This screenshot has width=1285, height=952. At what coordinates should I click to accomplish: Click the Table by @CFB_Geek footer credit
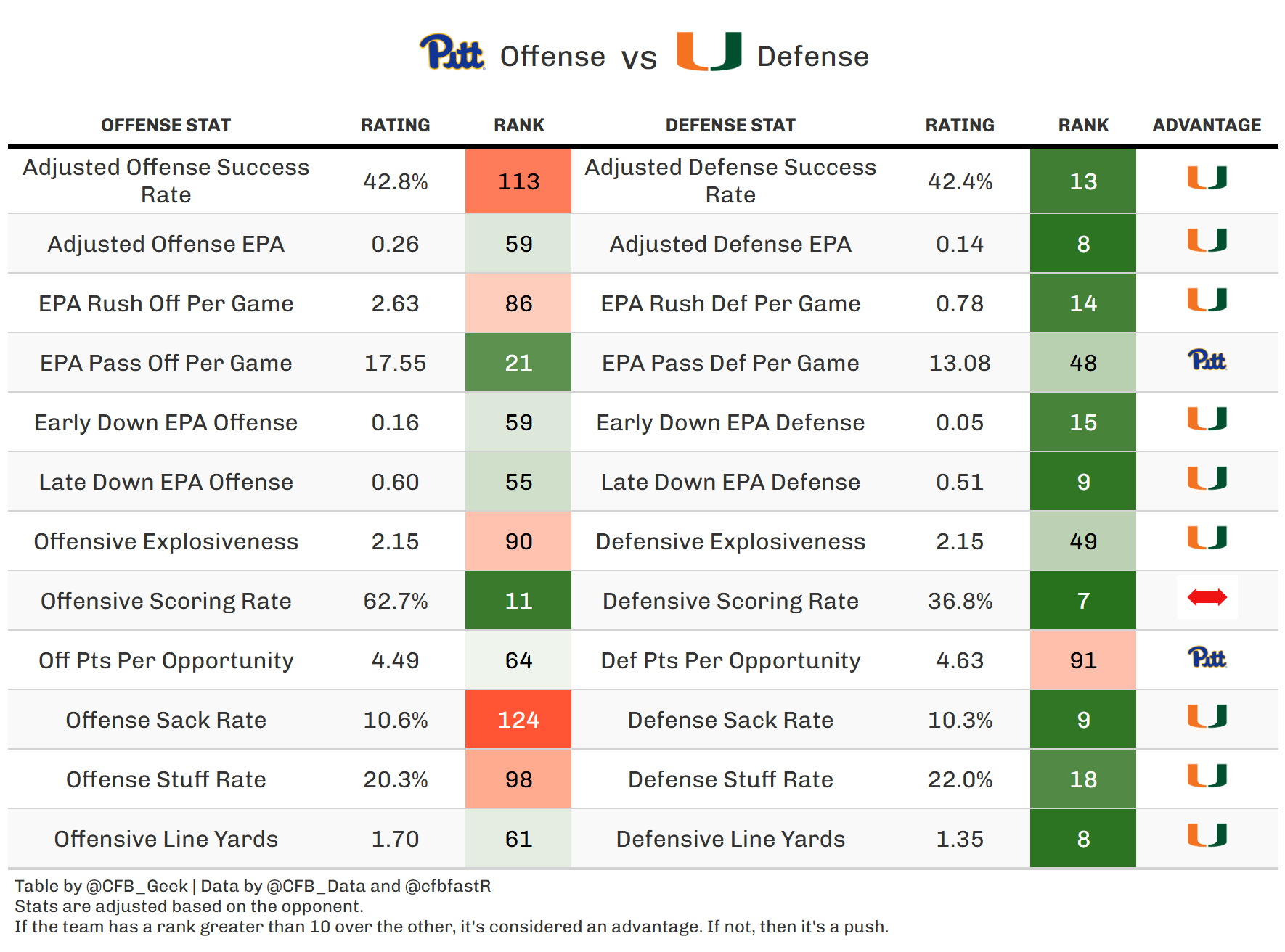(x=101, y=886)
